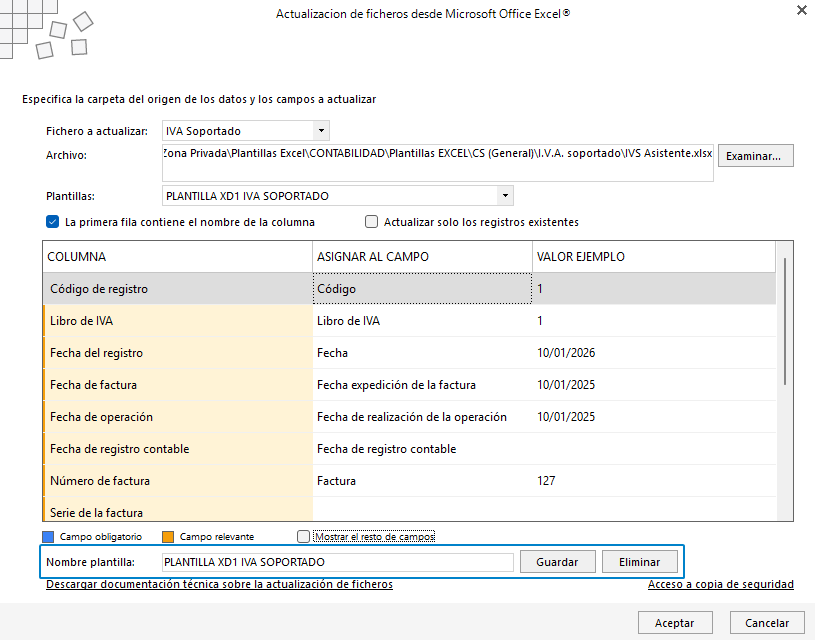Open the Fichero a actualizar dropdown
815x640 pixels.
click(321, 130)
